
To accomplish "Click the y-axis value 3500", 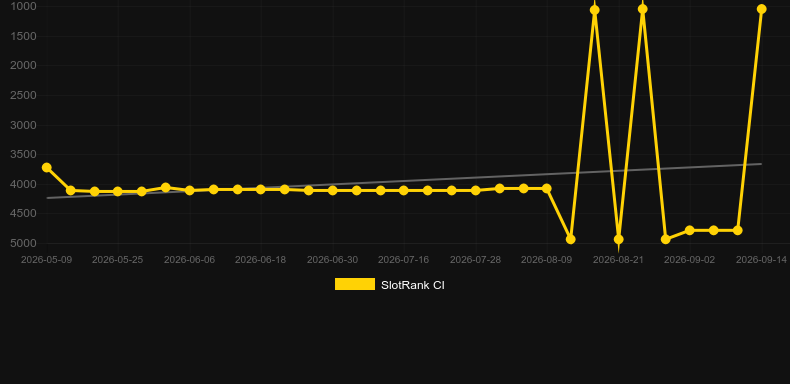I will pos(23,154).
